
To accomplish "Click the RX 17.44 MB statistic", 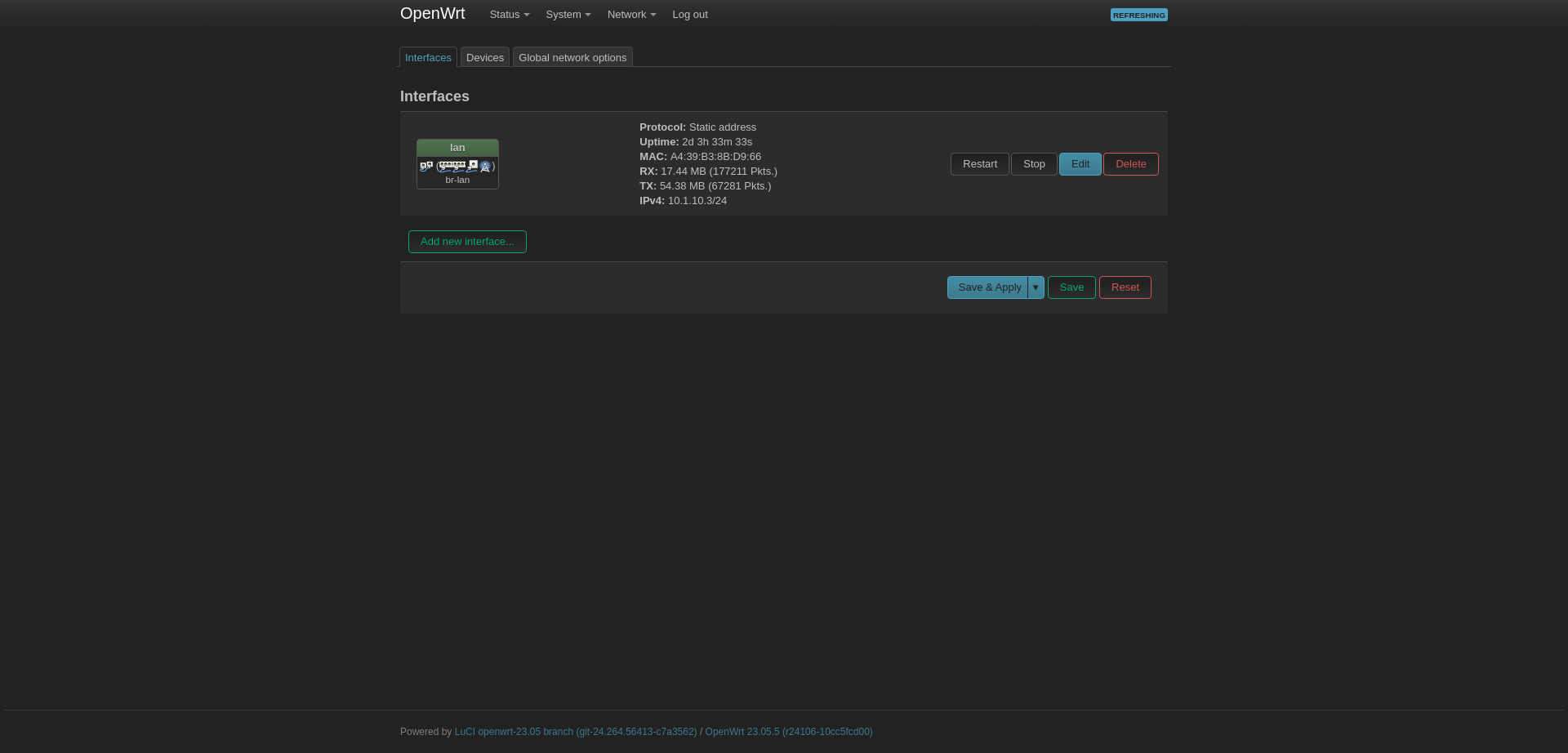I will [x=708, y=172].
